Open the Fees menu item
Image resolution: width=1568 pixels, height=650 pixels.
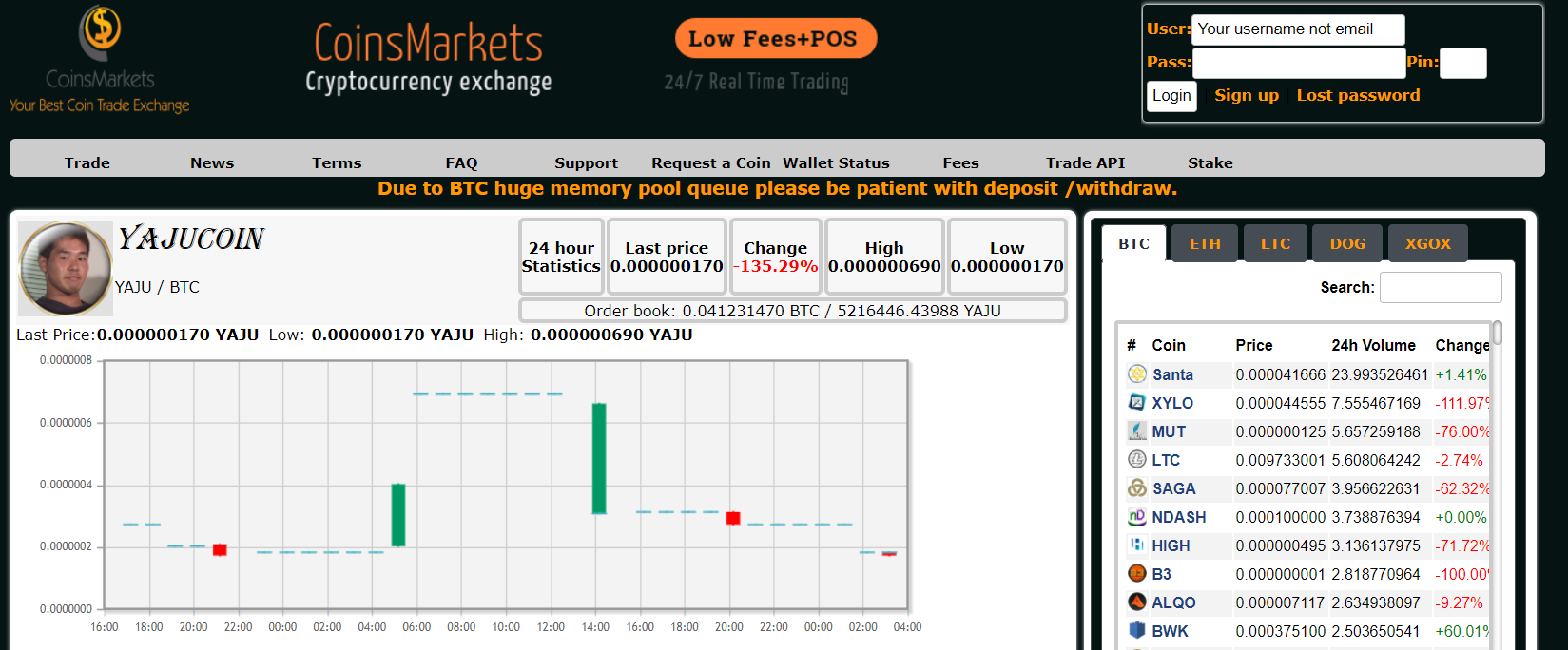960,162
